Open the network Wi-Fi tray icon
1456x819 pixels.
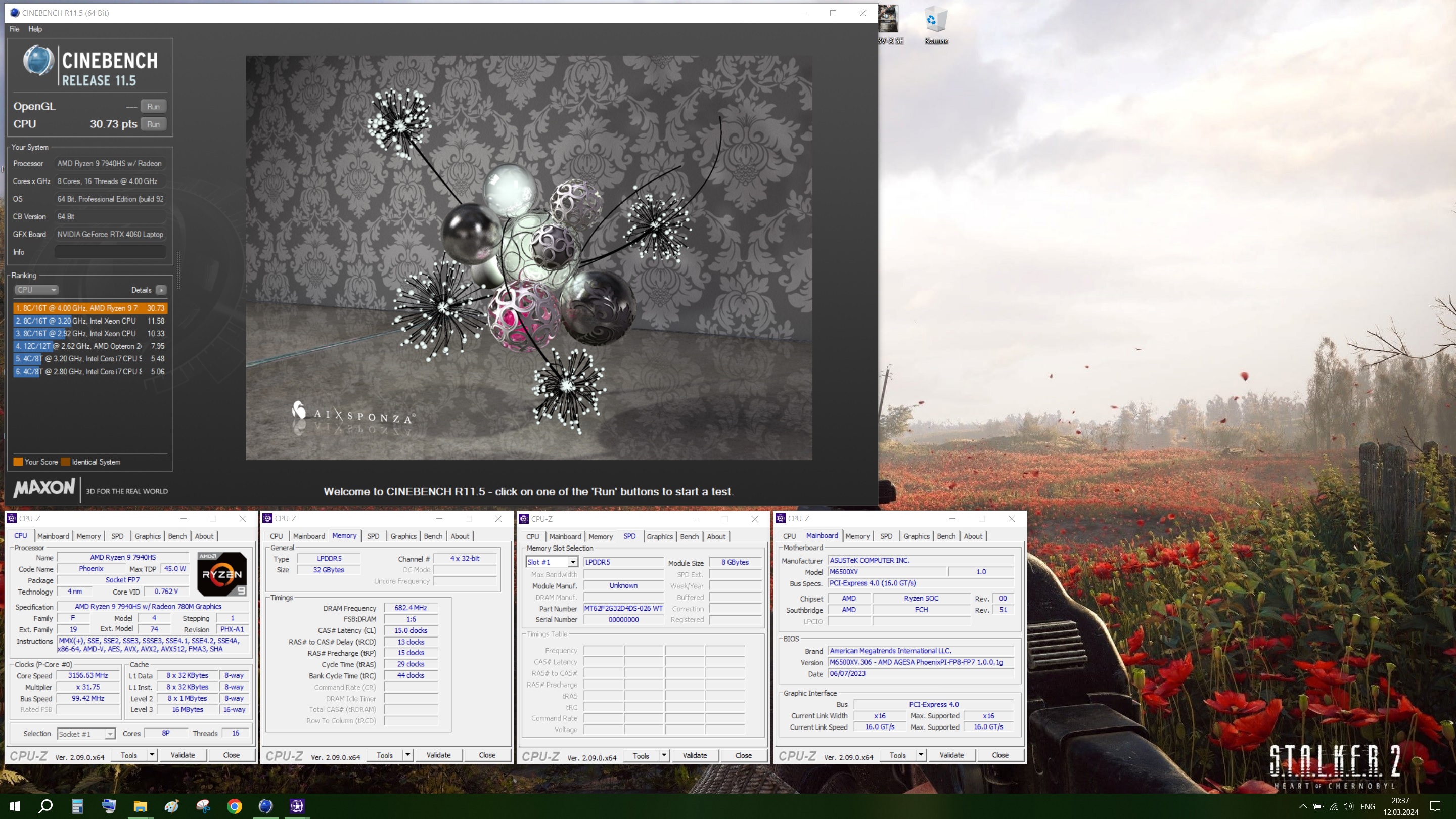(1333, 806)
